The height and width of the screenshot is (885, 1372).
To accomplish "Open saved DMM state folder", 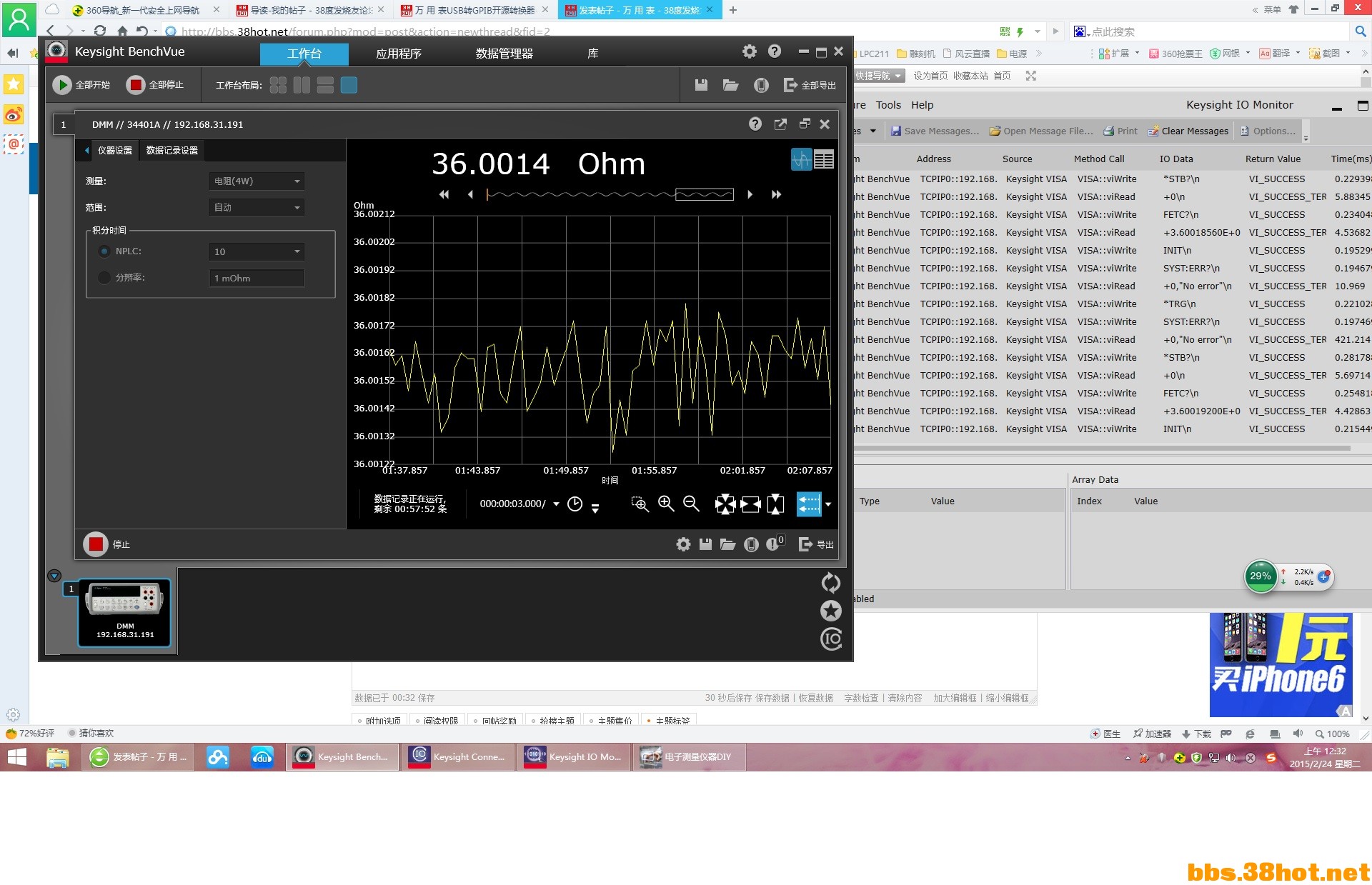I will tap(728, 544).
